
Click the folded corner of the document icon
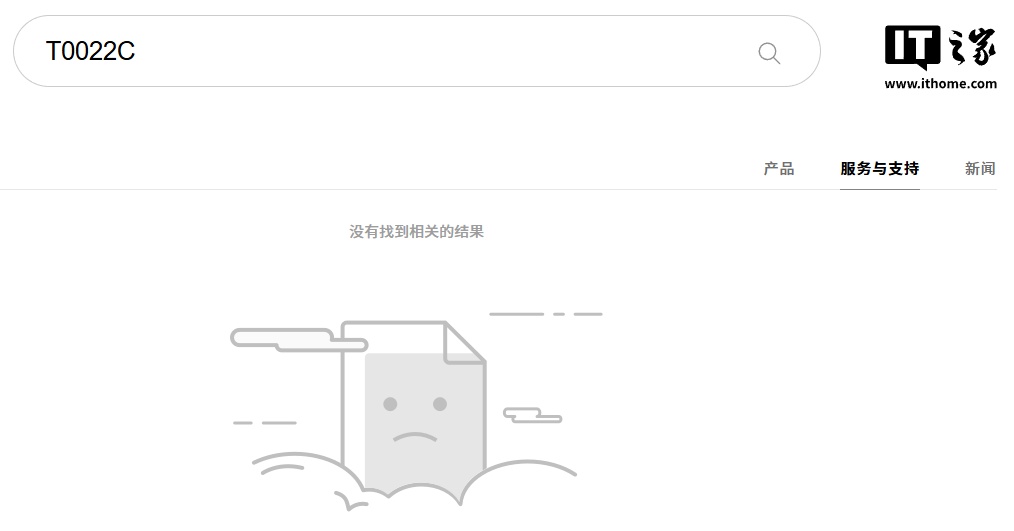464,343
